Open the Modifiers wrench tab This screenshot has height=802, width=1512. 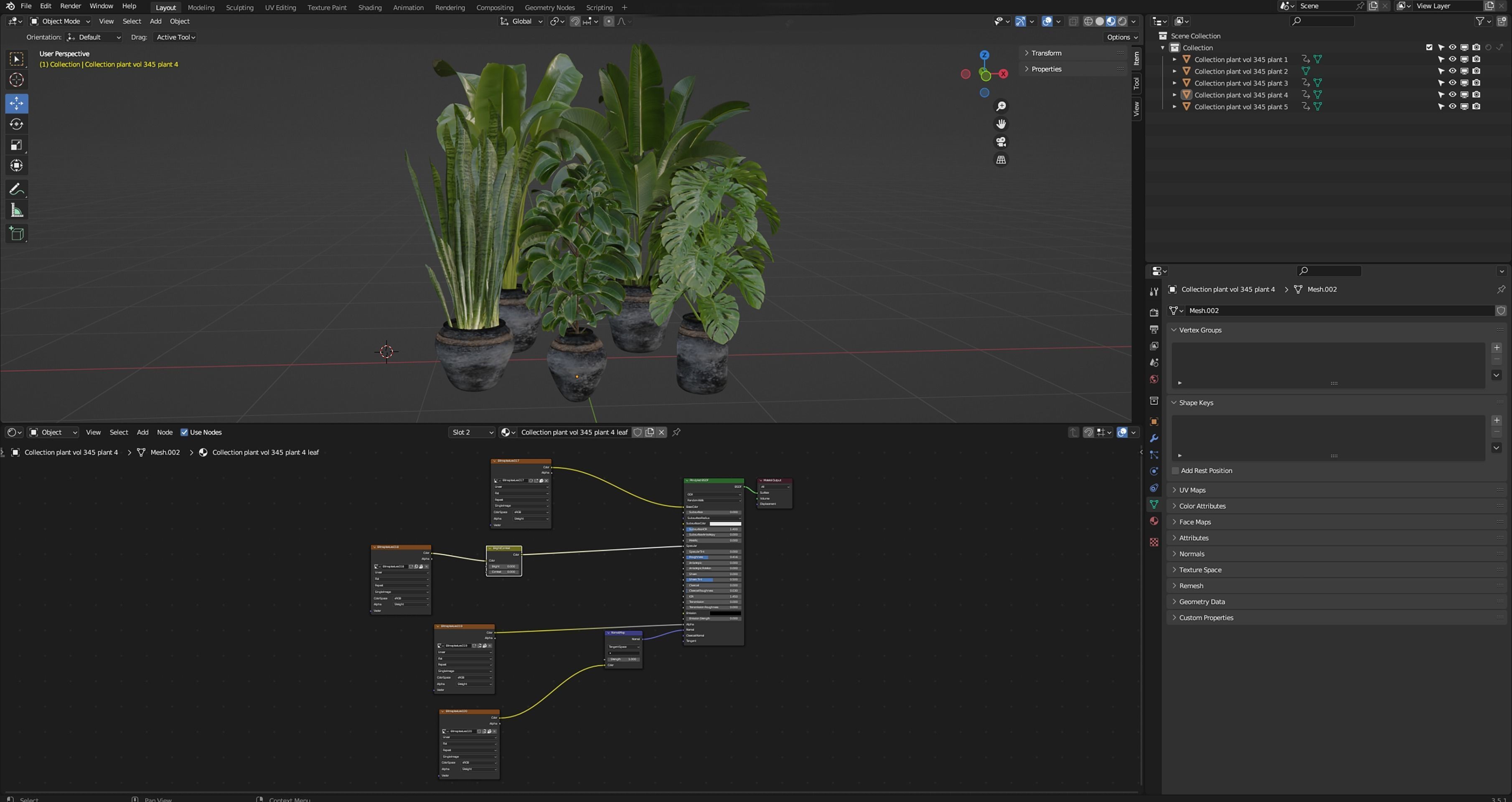pyautogui.click(x=1154, y=438)
